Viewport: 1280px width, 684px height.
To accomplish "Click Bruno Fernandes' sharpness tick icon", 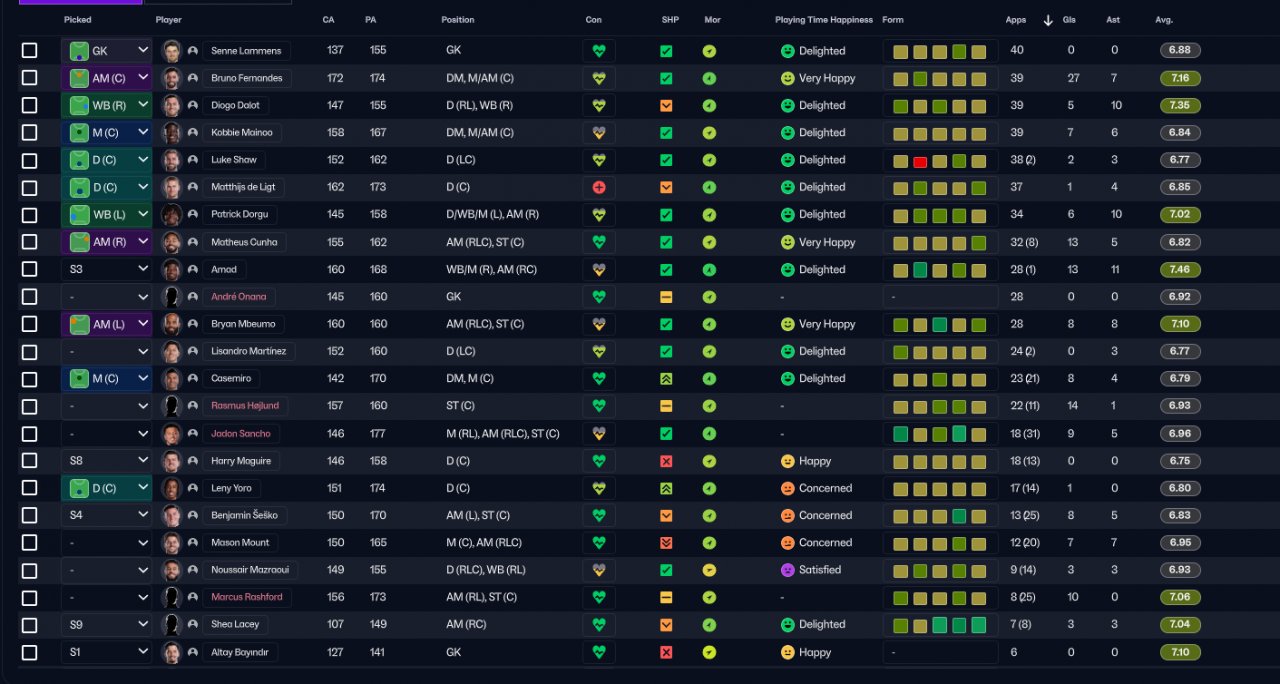I will (666, 78).
